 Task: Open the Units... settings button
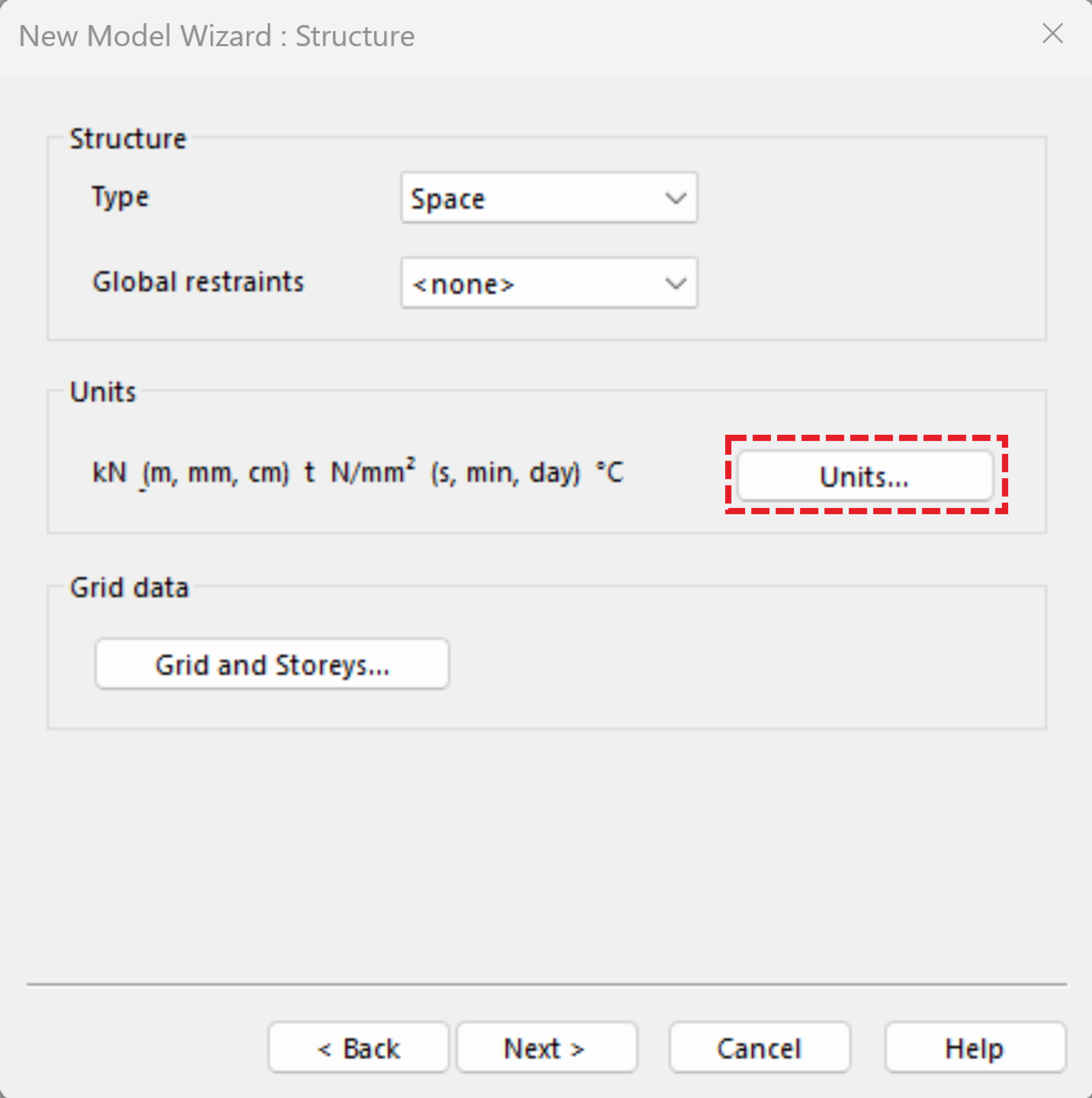(864, 476)
